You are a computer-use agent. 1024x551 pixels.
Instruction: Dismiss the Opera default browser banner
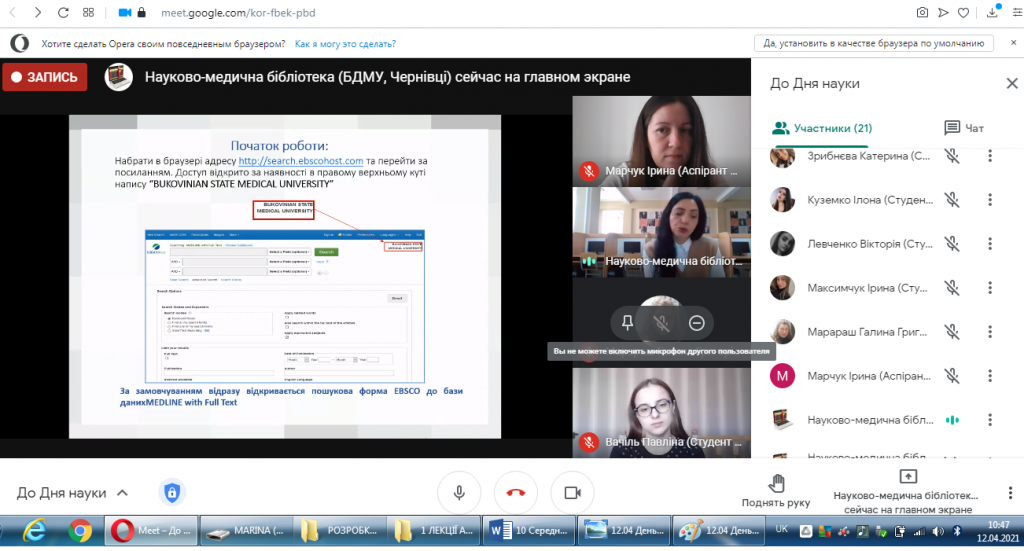point(1014,42)
